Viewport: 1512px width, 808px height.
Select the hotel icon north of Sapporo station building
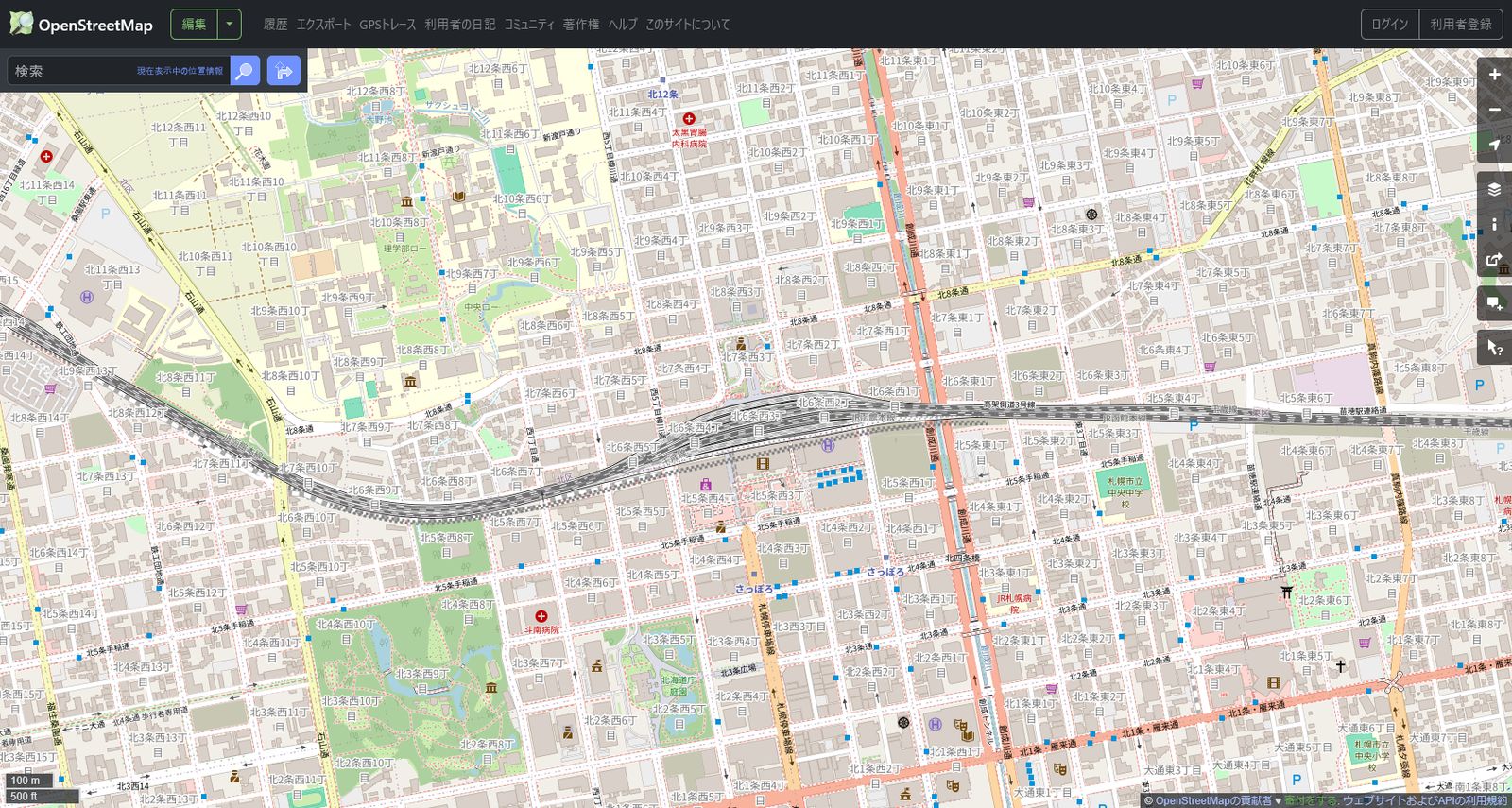coord(828,445)
